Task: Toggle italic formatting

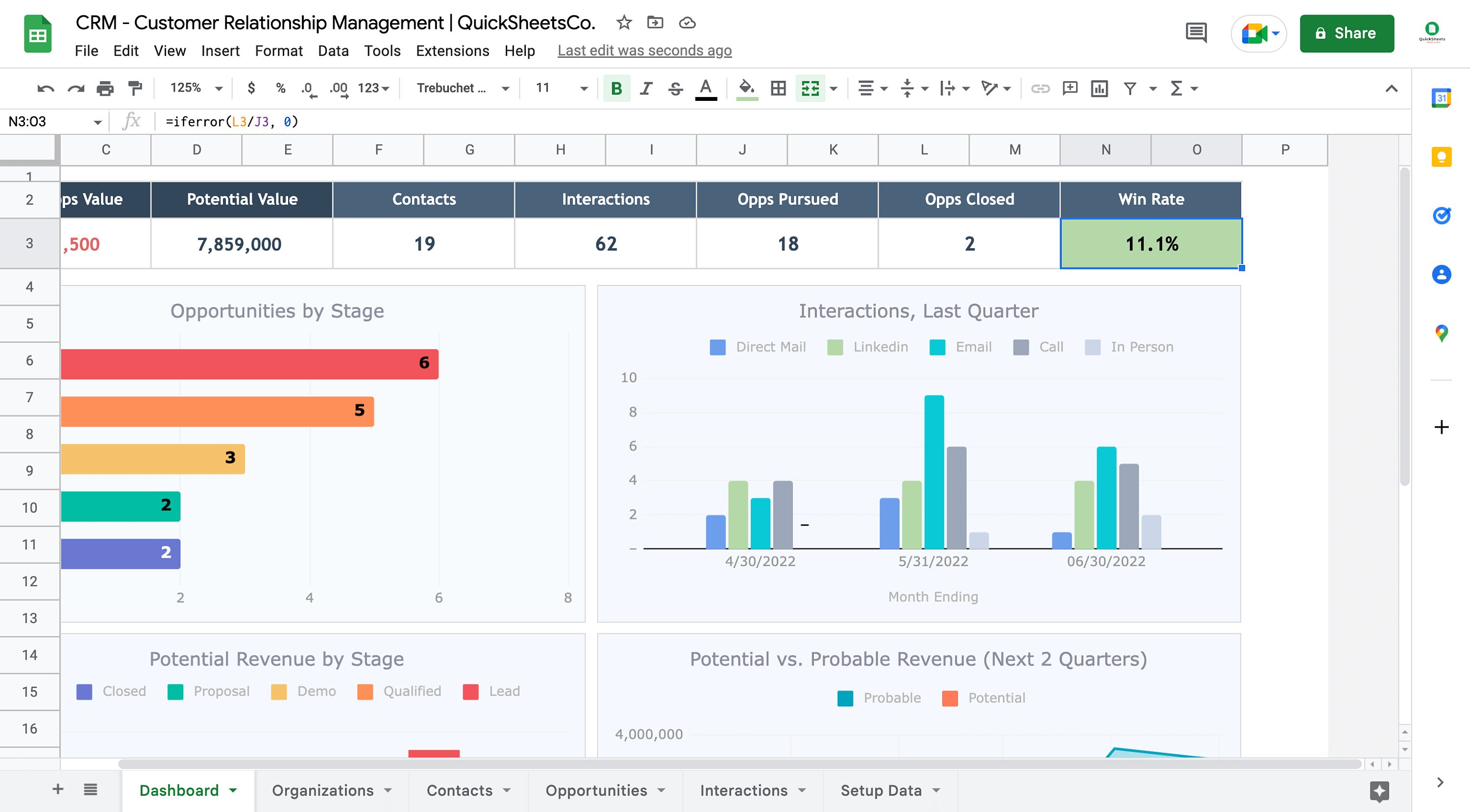Action: 645,88
